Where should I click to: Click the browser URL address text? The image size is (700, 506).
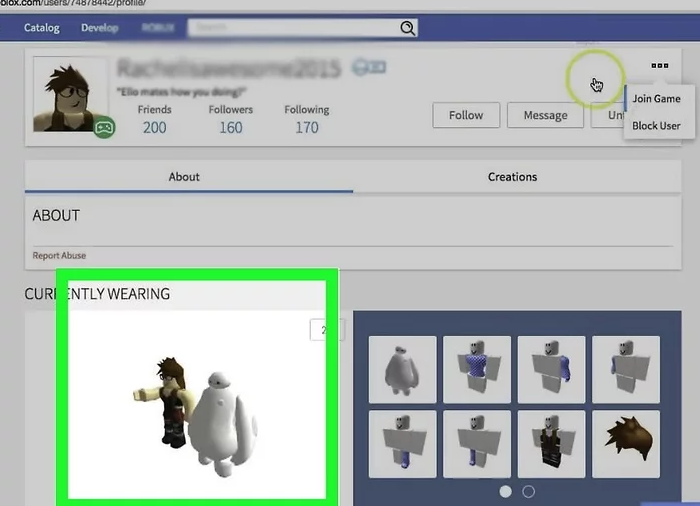tap(73, 3)
